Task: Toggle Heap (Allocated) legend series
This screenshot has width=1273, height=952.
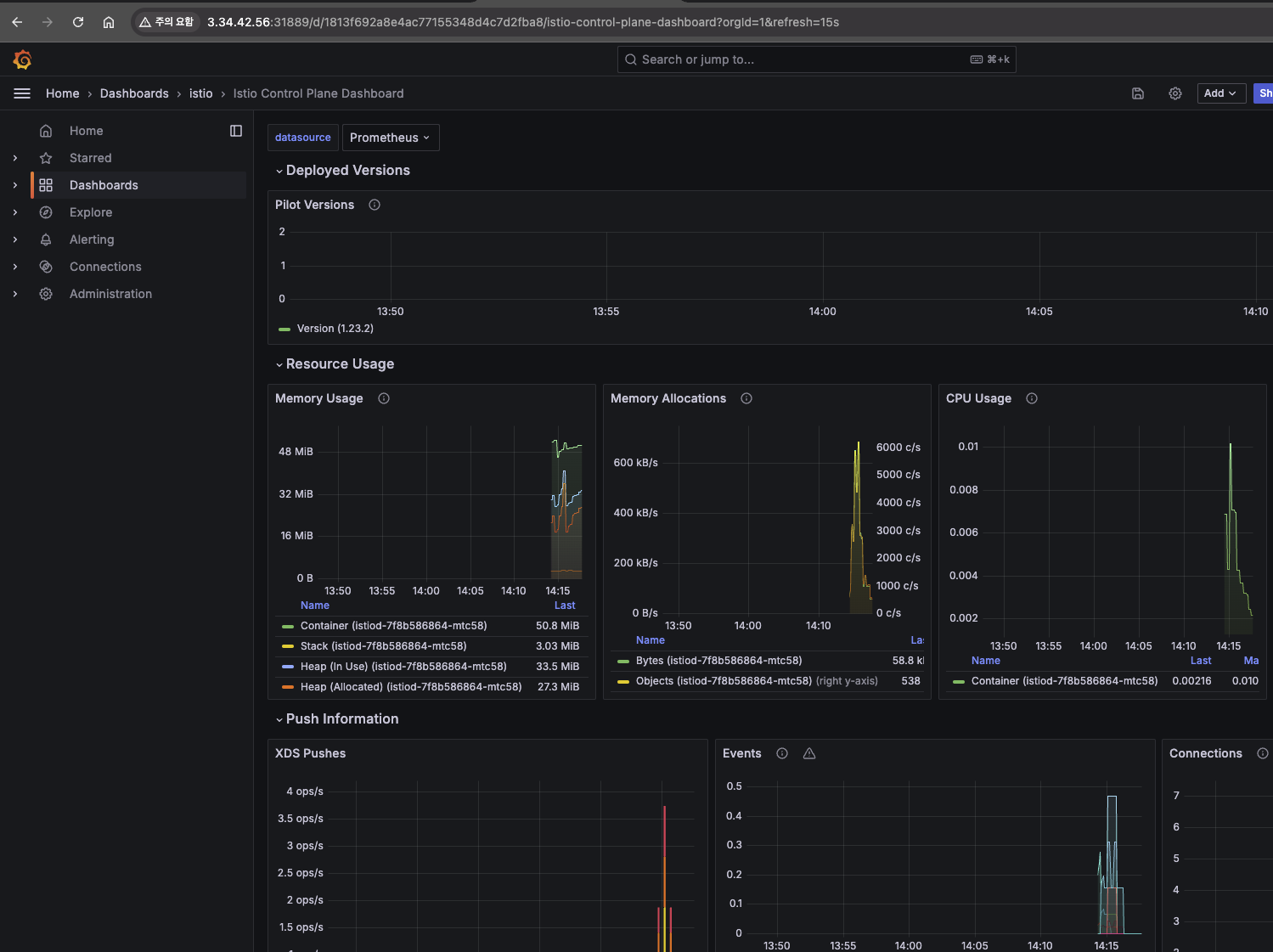Action: (411, 687)
